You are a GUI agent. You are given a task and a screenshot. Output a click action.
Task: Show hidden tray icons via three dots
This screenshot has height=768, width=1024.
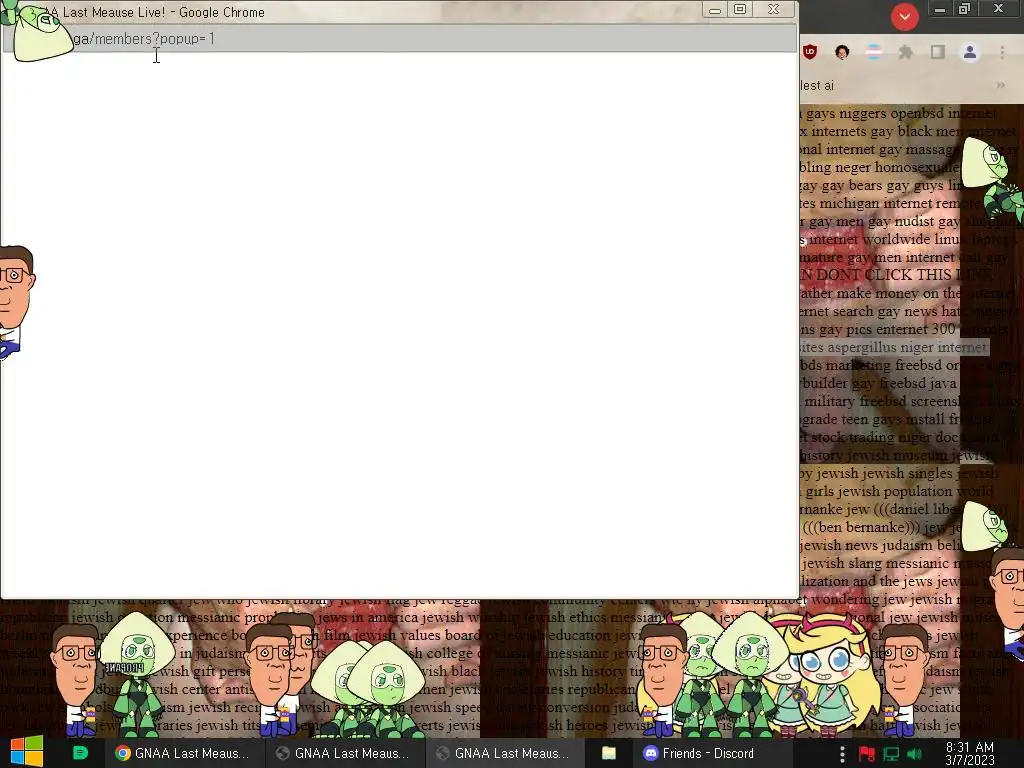click(x=842, y=754)
